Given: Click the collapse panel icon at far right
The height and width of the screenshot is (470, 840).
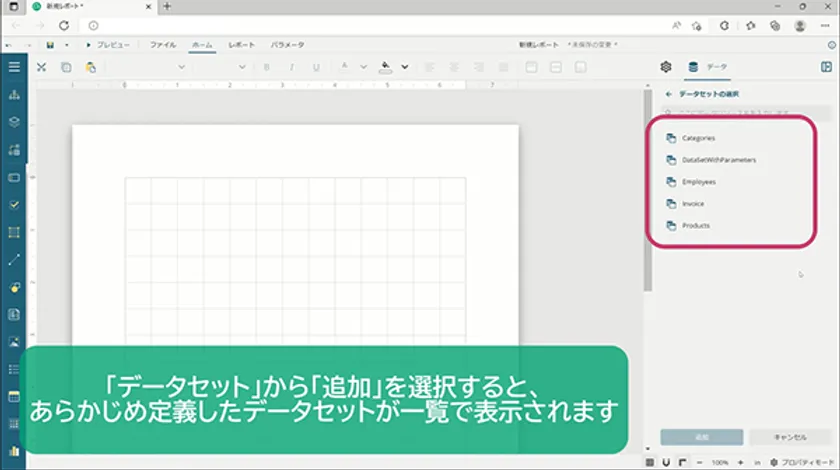Looking at the screenshot, I should point(826,67).
